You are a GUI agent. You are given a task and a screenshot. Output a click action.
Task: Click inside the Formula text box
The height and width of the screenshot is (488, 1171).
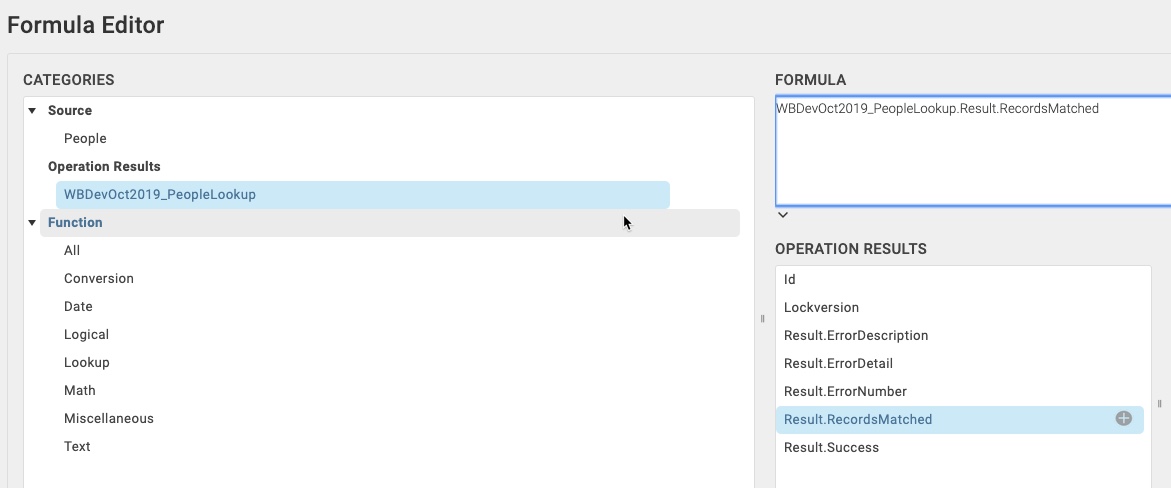pos(973,150)
